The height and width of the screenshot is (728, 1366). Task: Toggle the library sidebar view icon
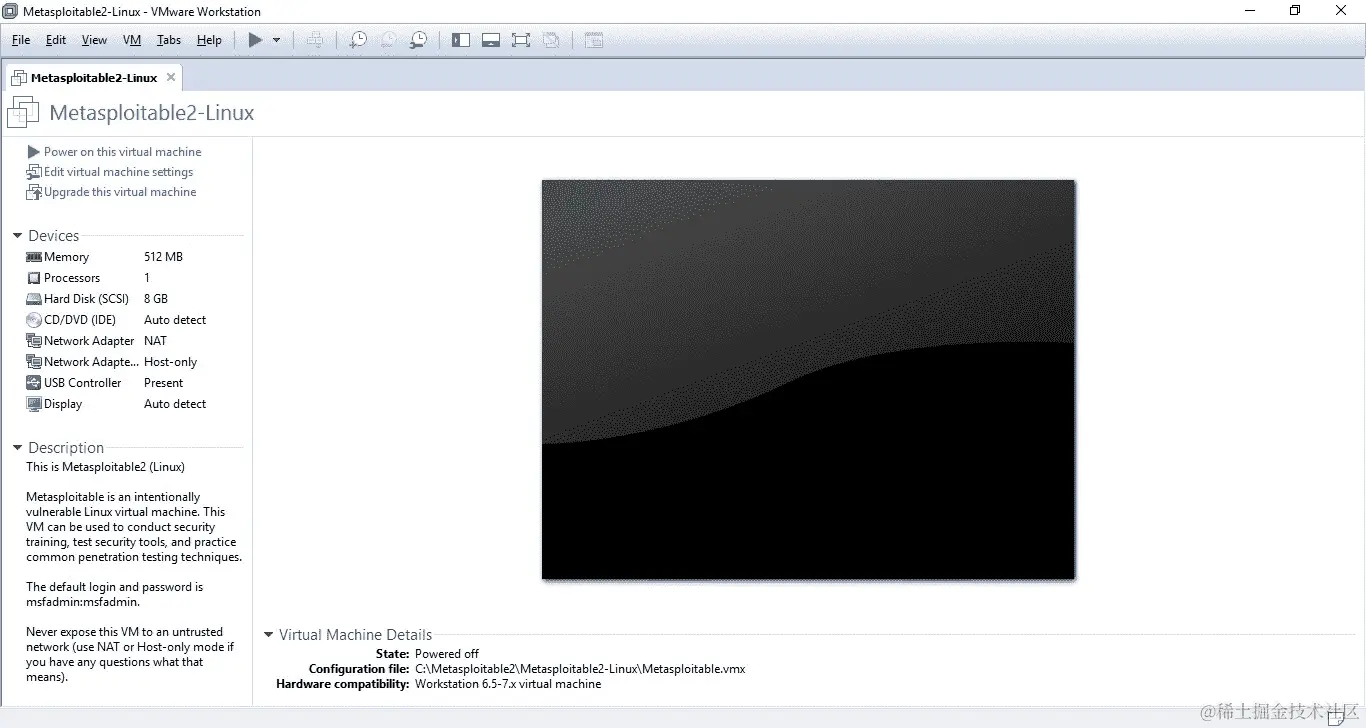click(460, 40)
